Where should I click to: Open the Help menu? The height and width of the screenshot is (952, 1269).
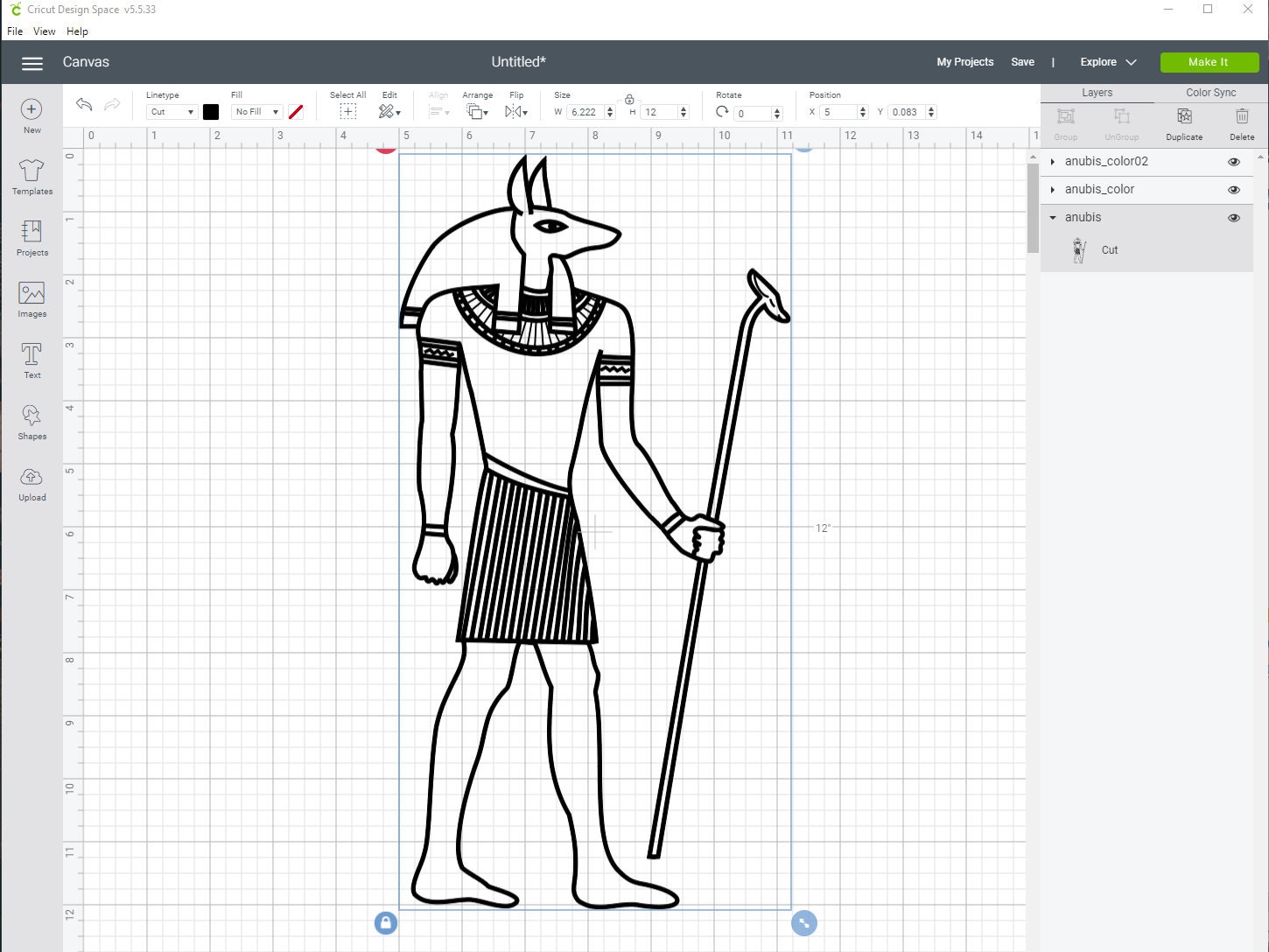tap(77, 31)
